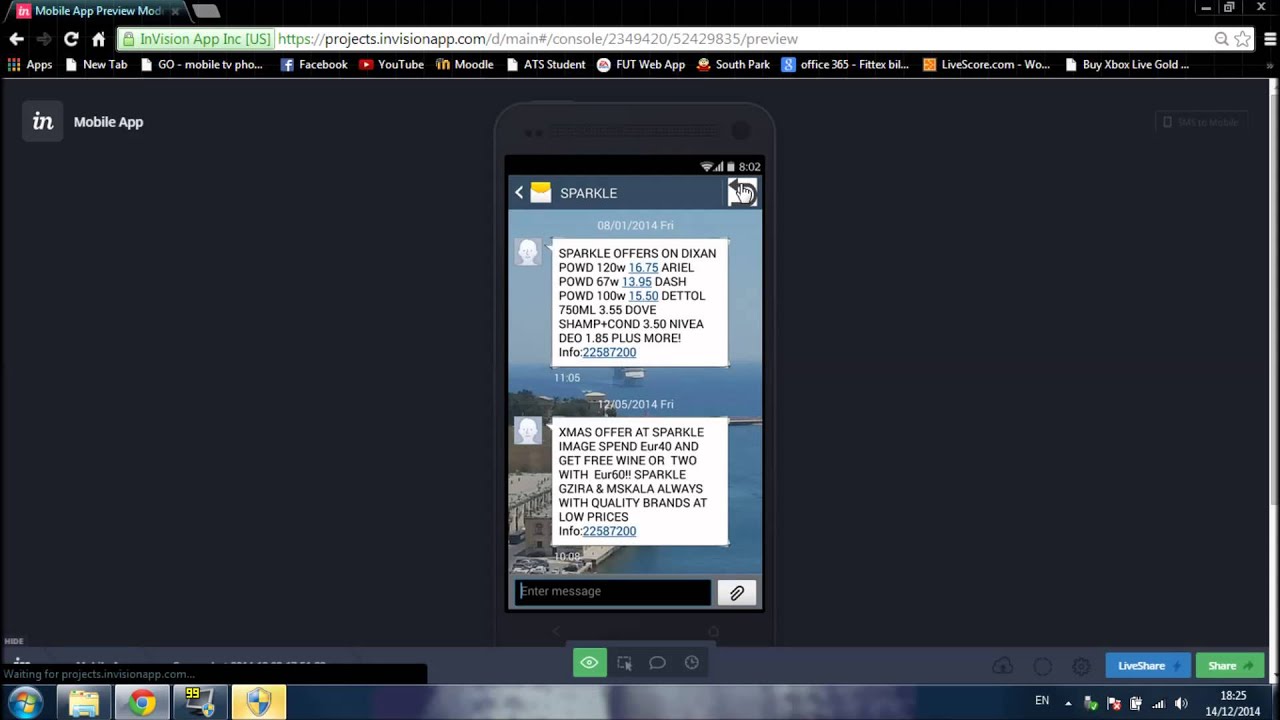
Task: Click date label 08/01/2014 Fri
Action: [635, 226]
